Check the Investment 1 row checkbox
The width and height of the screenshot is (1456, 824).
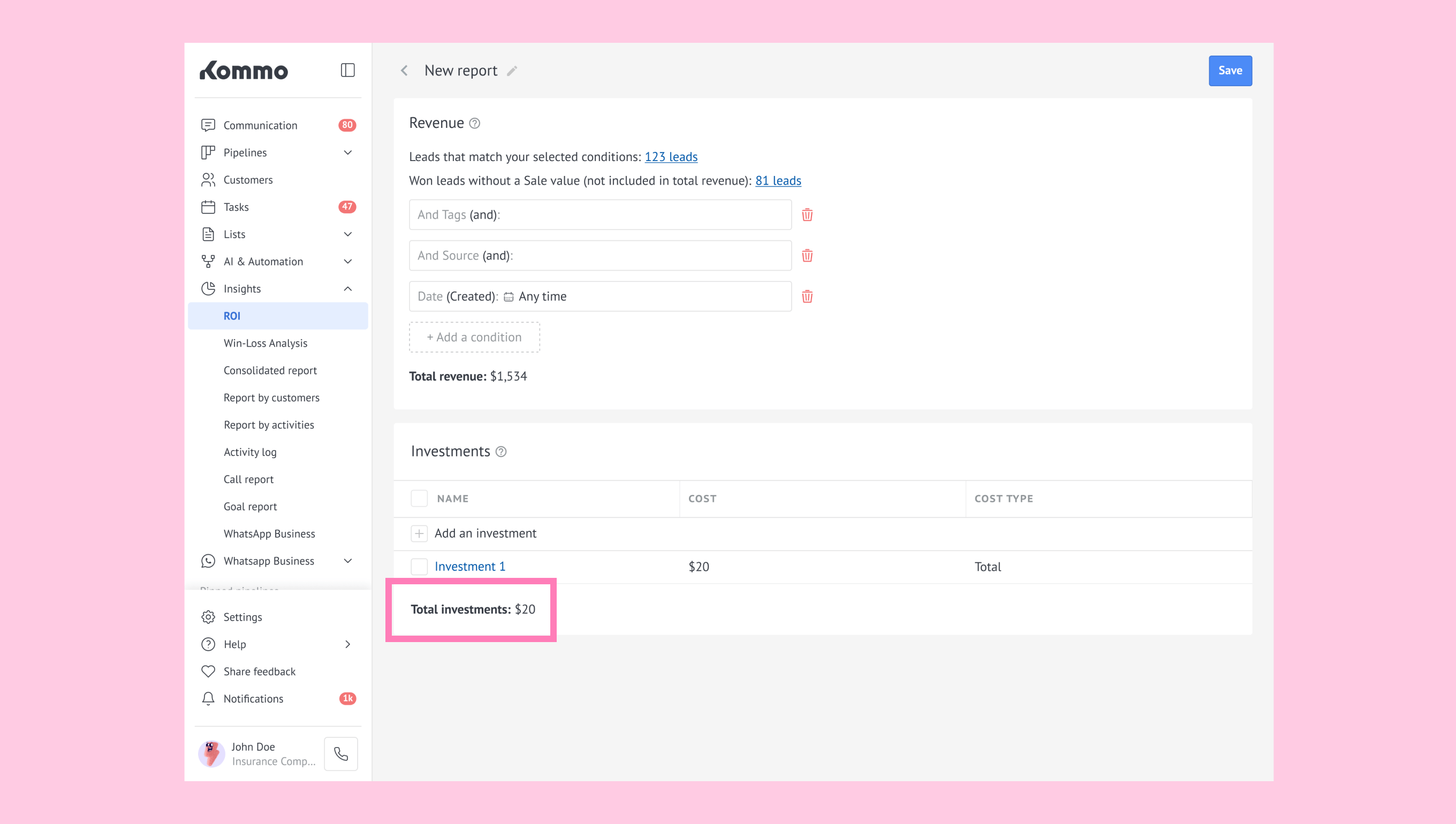[x=419, y=567]
